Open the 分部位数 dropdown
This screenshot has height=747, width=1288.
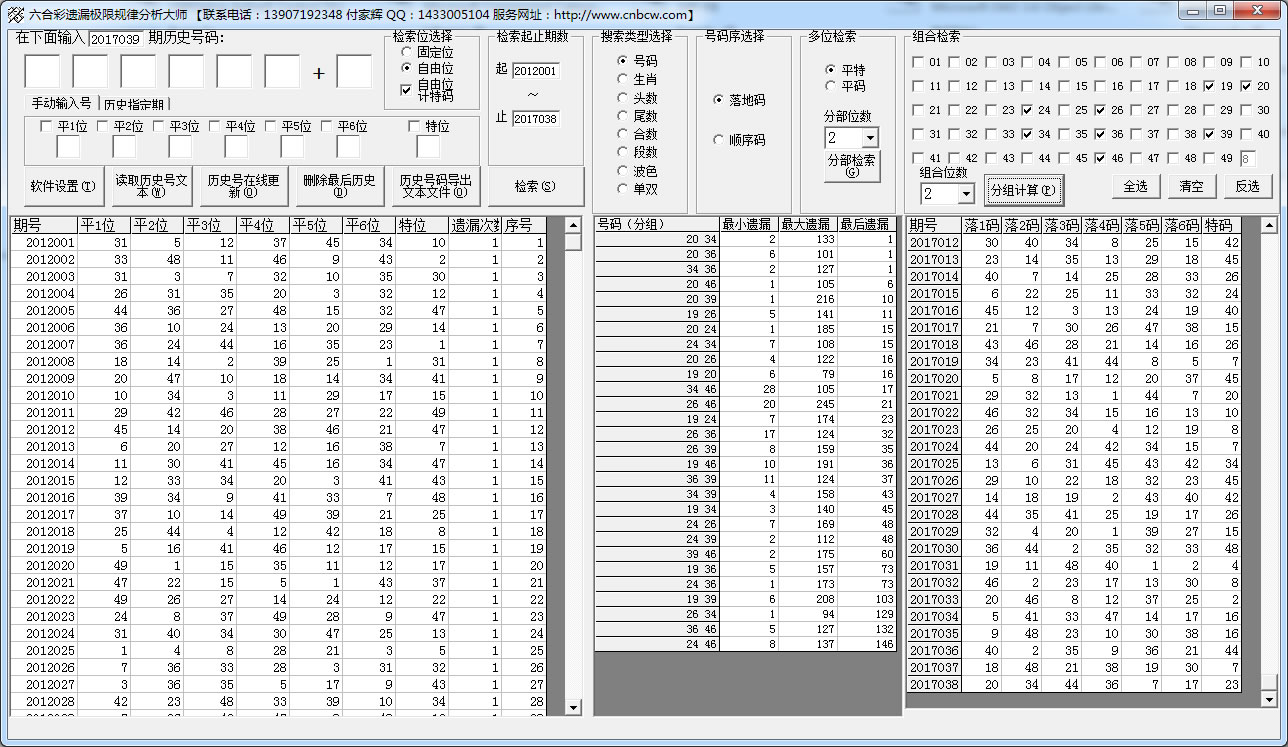click(869, 138)
